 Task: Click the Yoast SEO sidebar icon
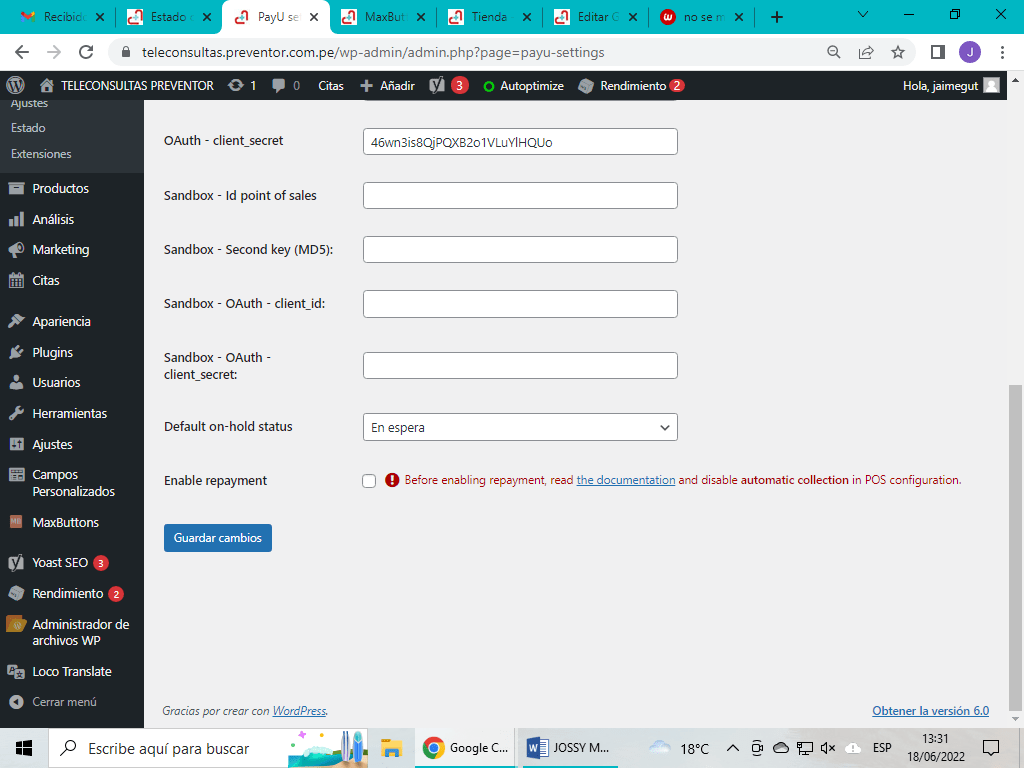coord(16,562)
